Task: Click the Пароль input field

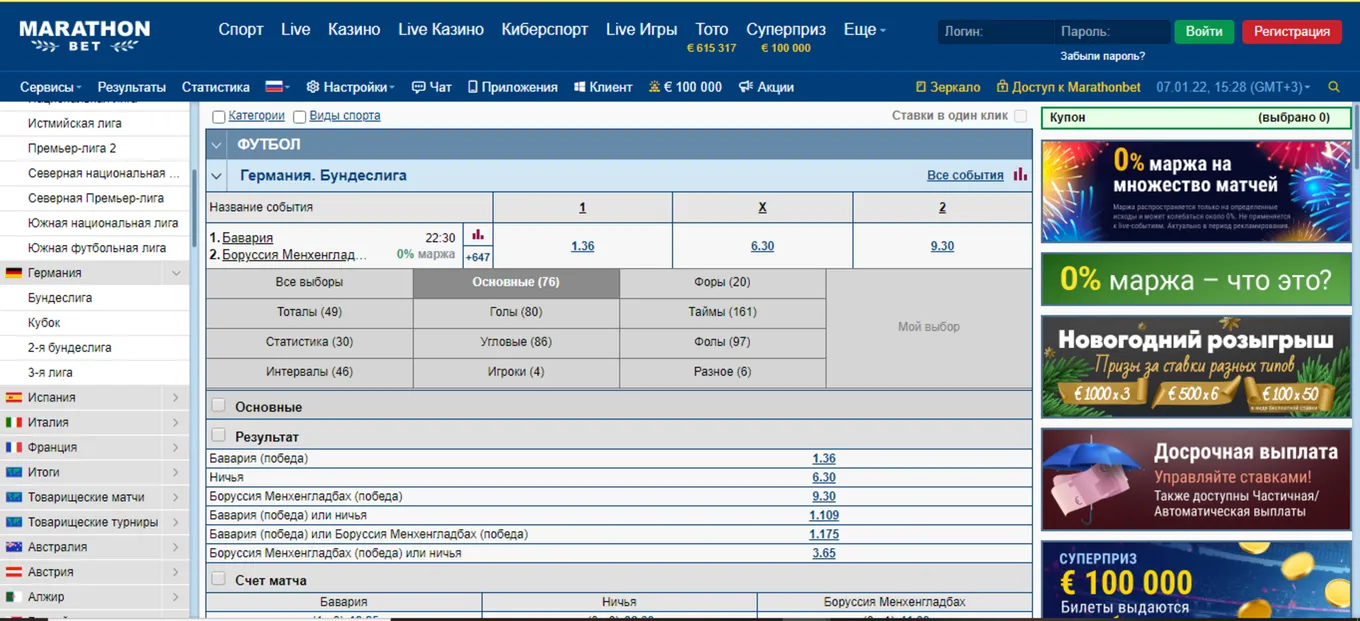Action: coord(1112,32)
